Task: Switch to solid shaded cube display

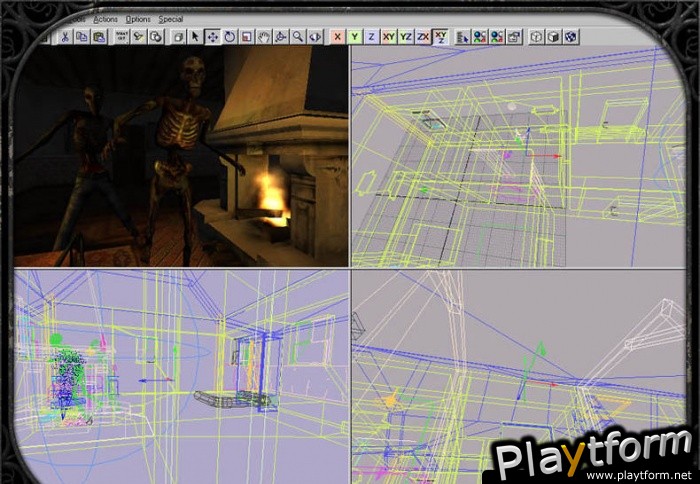Action: pyautogui.click(x=554, y=37)
